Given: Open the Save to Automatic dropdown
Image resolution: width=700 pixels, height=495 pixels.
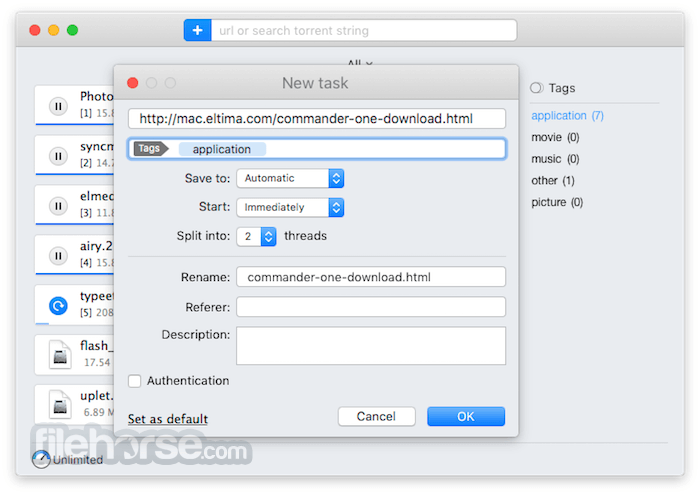Looking at the screenshot, I should 290,178.
